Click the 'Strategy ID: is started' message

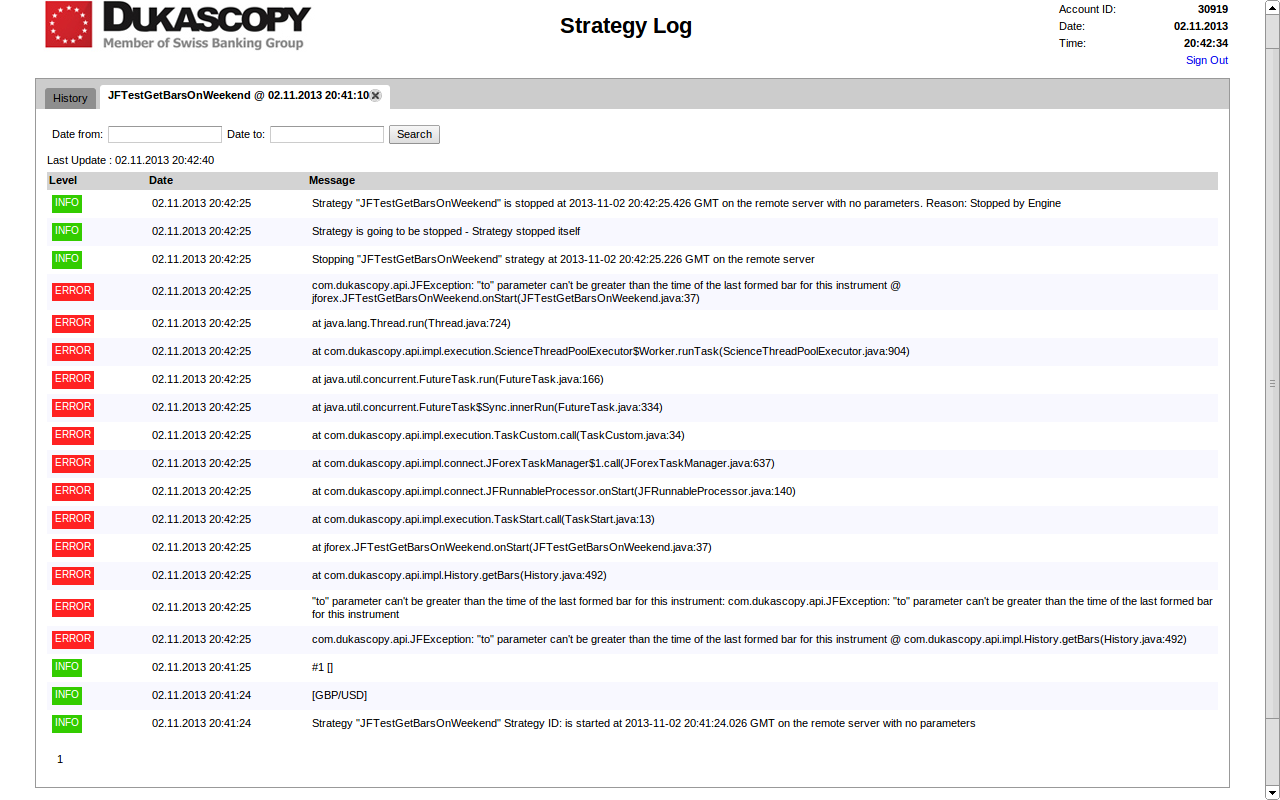pos(643,723)
